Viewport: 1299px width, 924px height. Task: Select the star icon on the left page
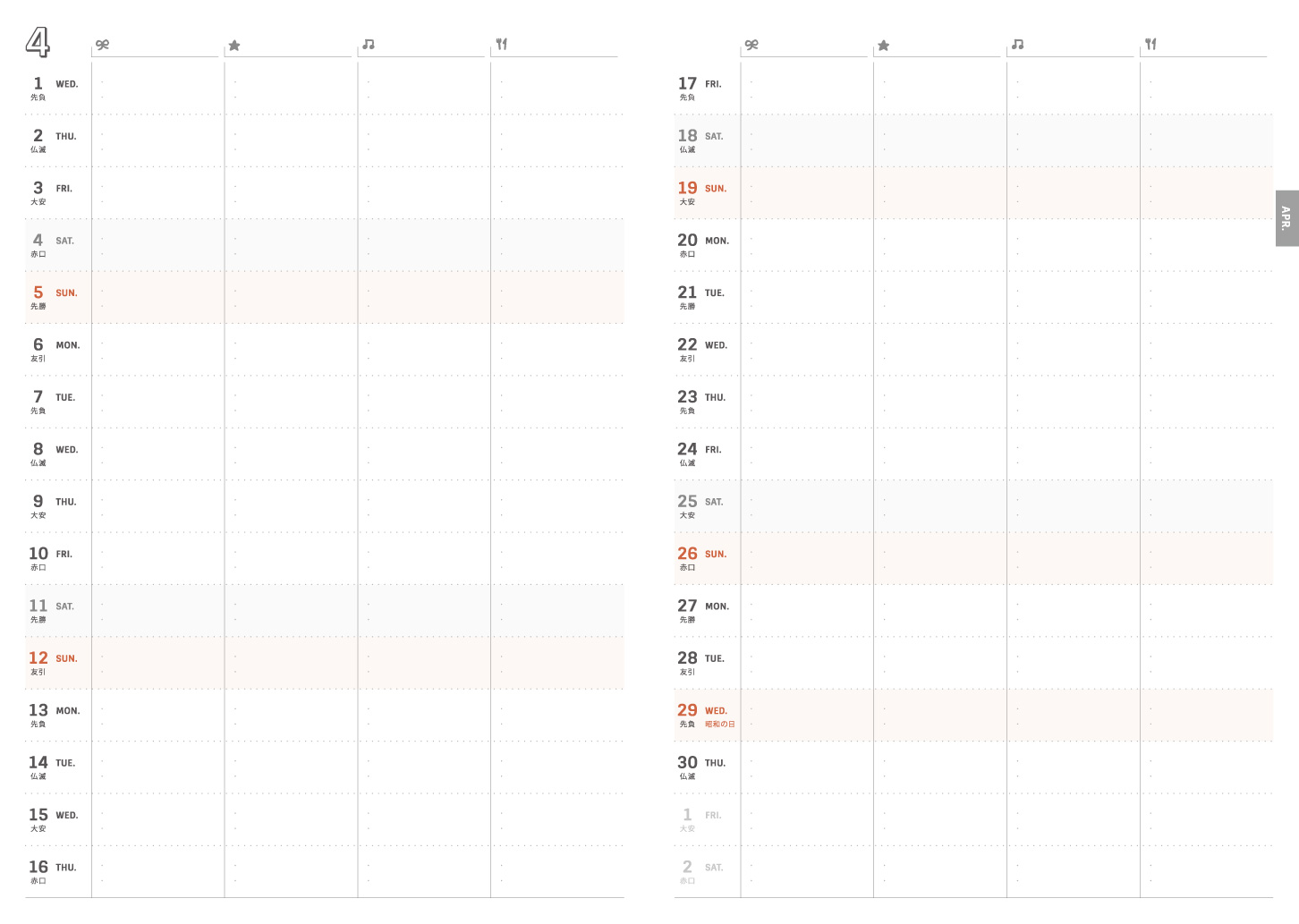coord(234,46)
